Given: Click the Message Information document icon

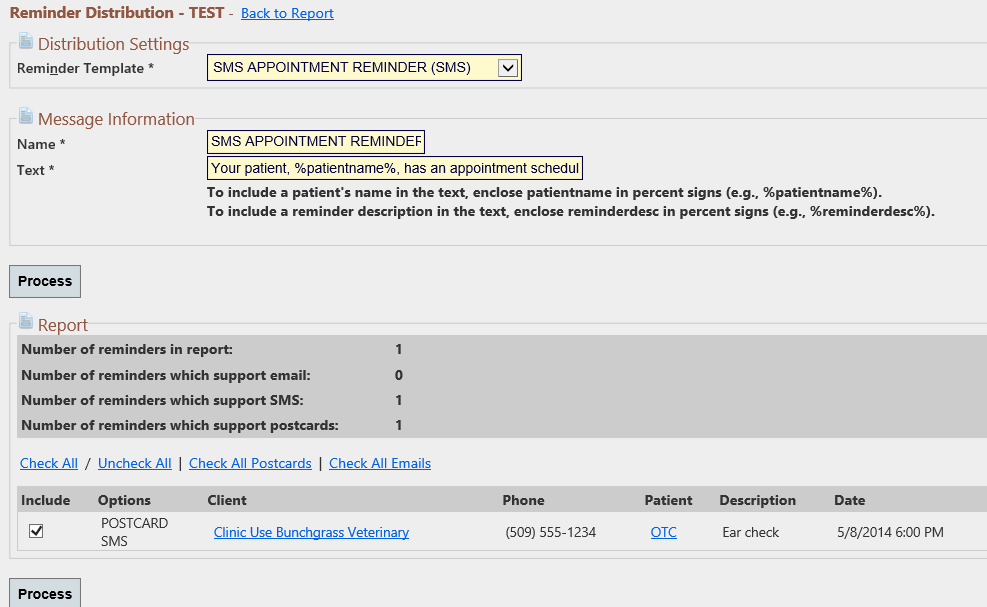Looking at the screenshot, I should 26,116.
